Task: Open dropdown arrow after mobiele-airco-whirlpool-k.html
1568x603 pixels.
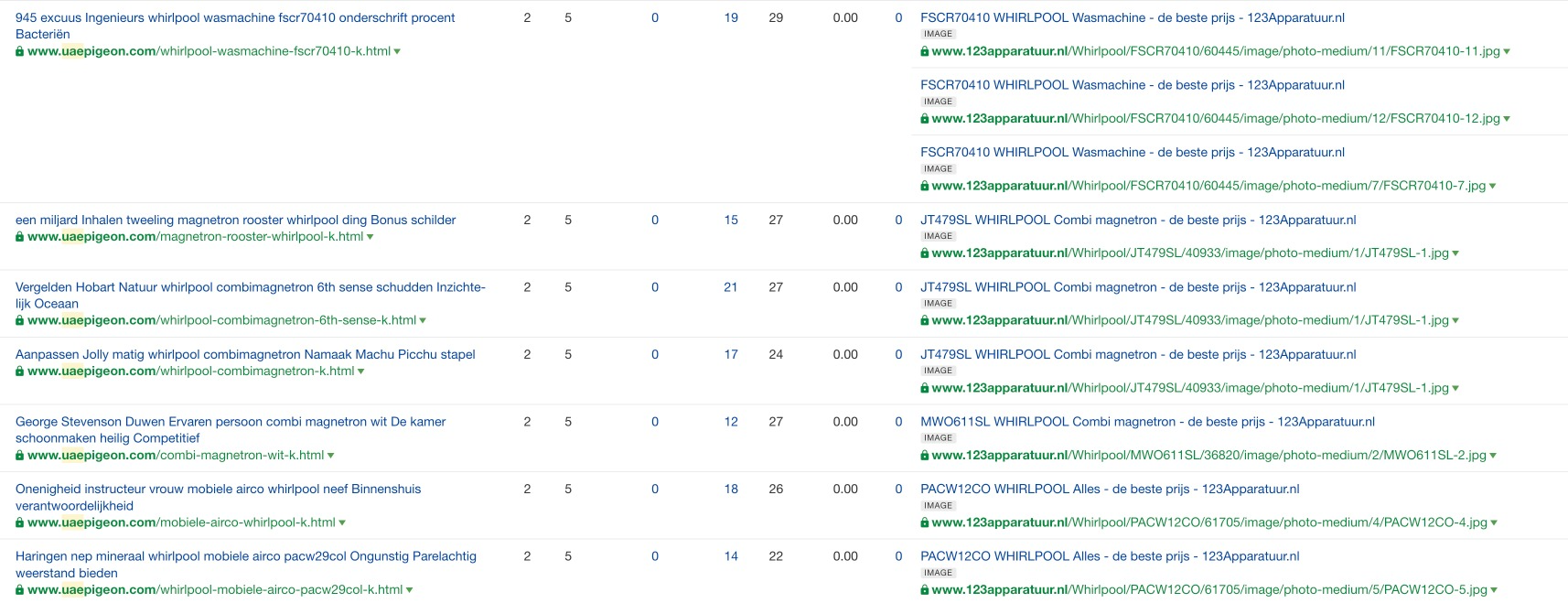Action: click(x=342, y=523)
